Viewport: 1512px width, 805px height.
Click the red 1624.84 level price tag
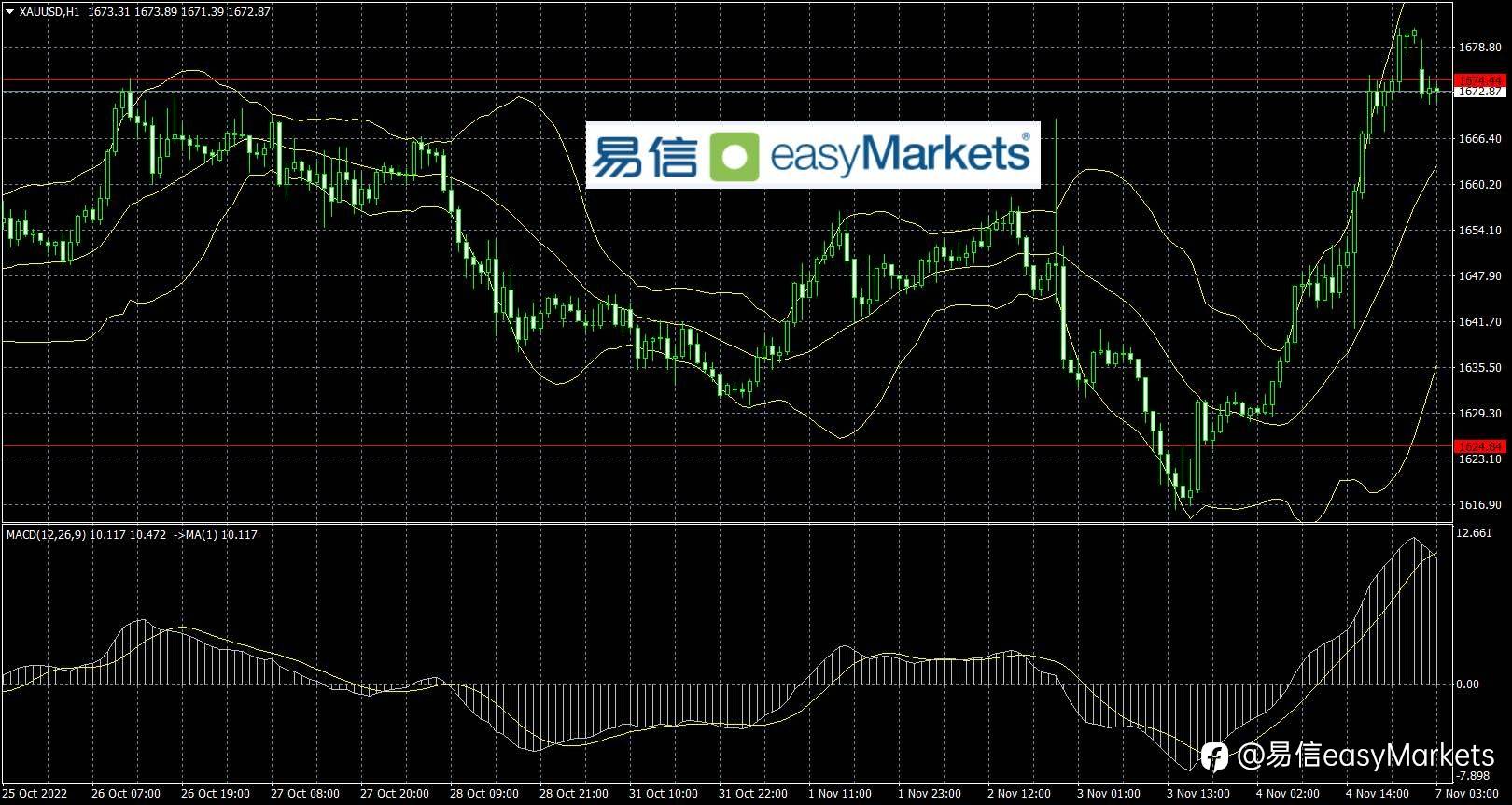[x=1480, y=446]
